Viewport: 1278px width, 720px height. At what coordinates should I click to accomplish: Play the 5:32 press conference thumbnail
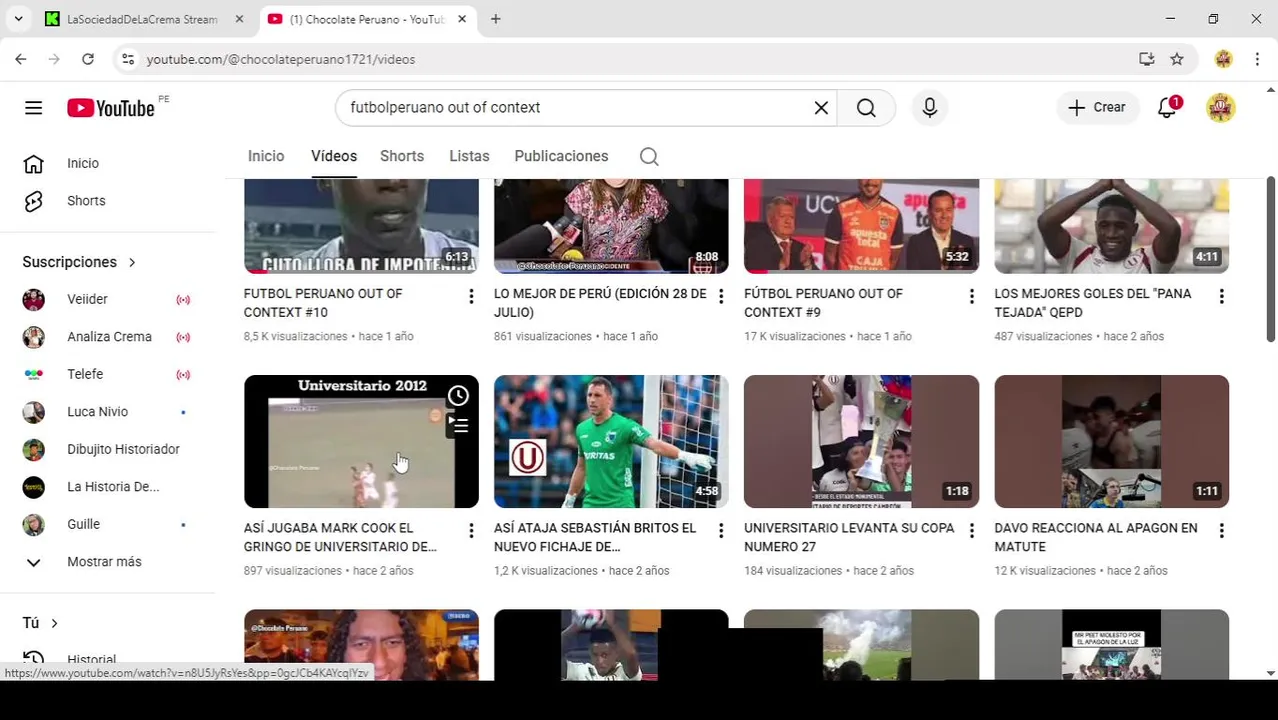tap(861, 226)
